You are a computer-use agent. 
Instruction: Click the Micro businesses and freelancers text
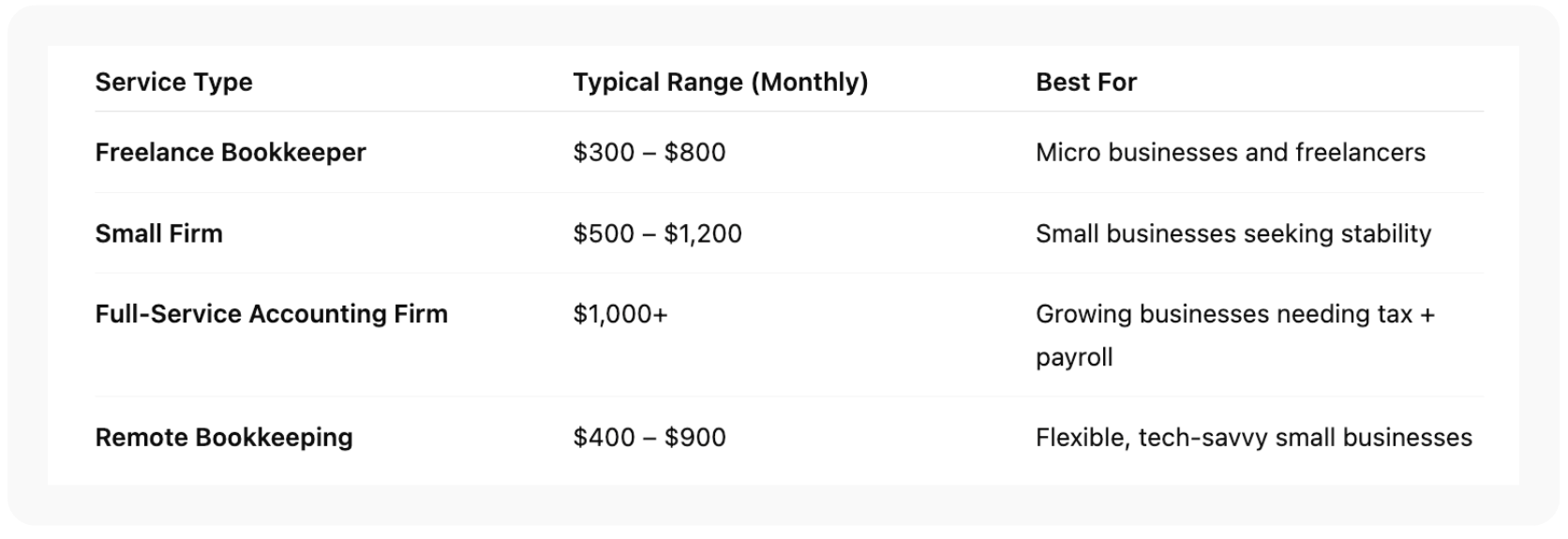tap(1230, 153)
